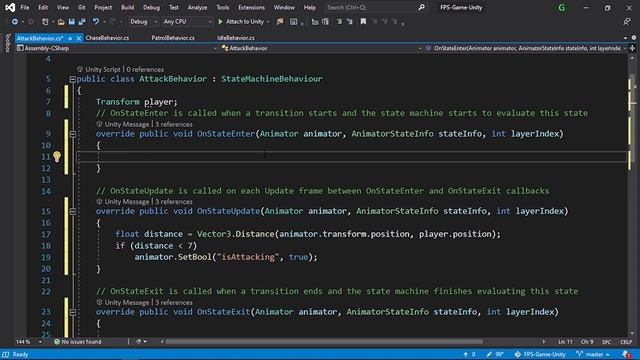
Task: Collapse the OnStateUpdate method outline
Action: coord(73,211)
